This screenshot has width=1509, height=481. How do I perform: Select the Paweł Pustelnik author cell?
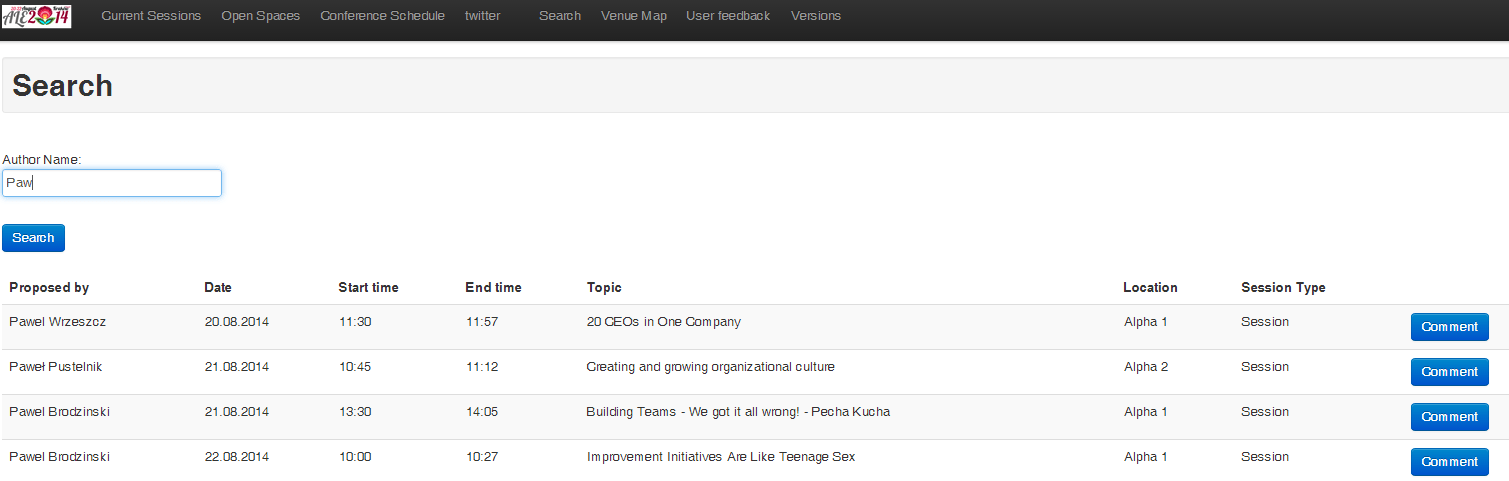click(x=55, y=367)
